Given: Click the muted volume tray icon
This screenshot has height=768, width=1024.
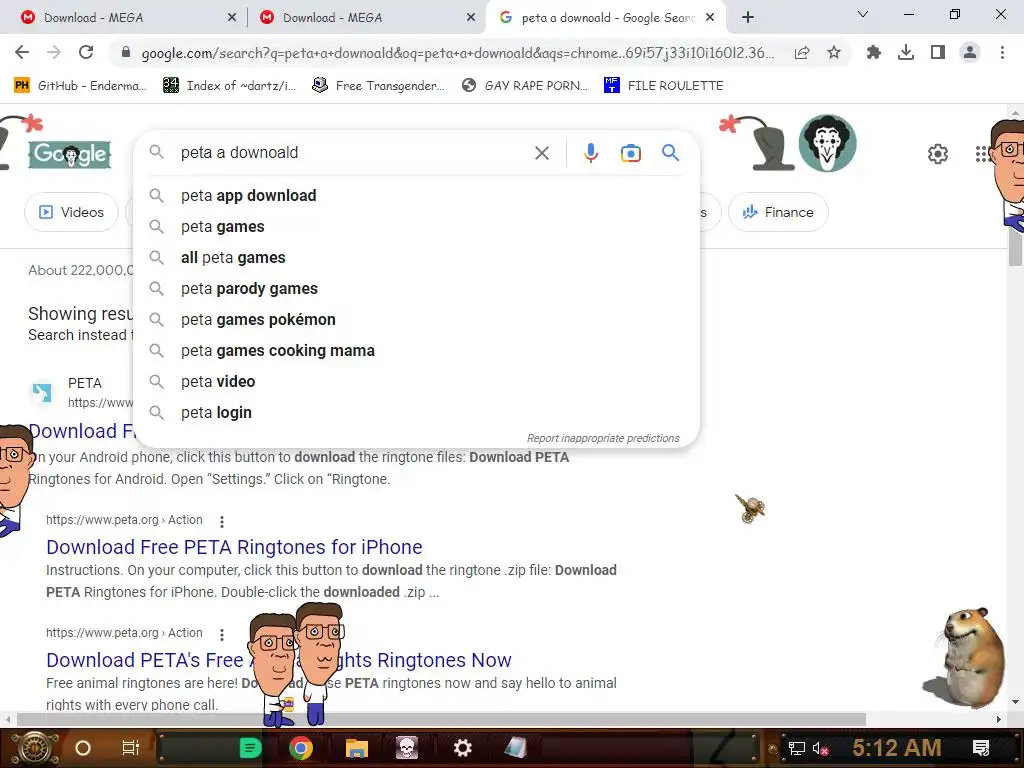Looking at the screenshot, I should [820, 748].
